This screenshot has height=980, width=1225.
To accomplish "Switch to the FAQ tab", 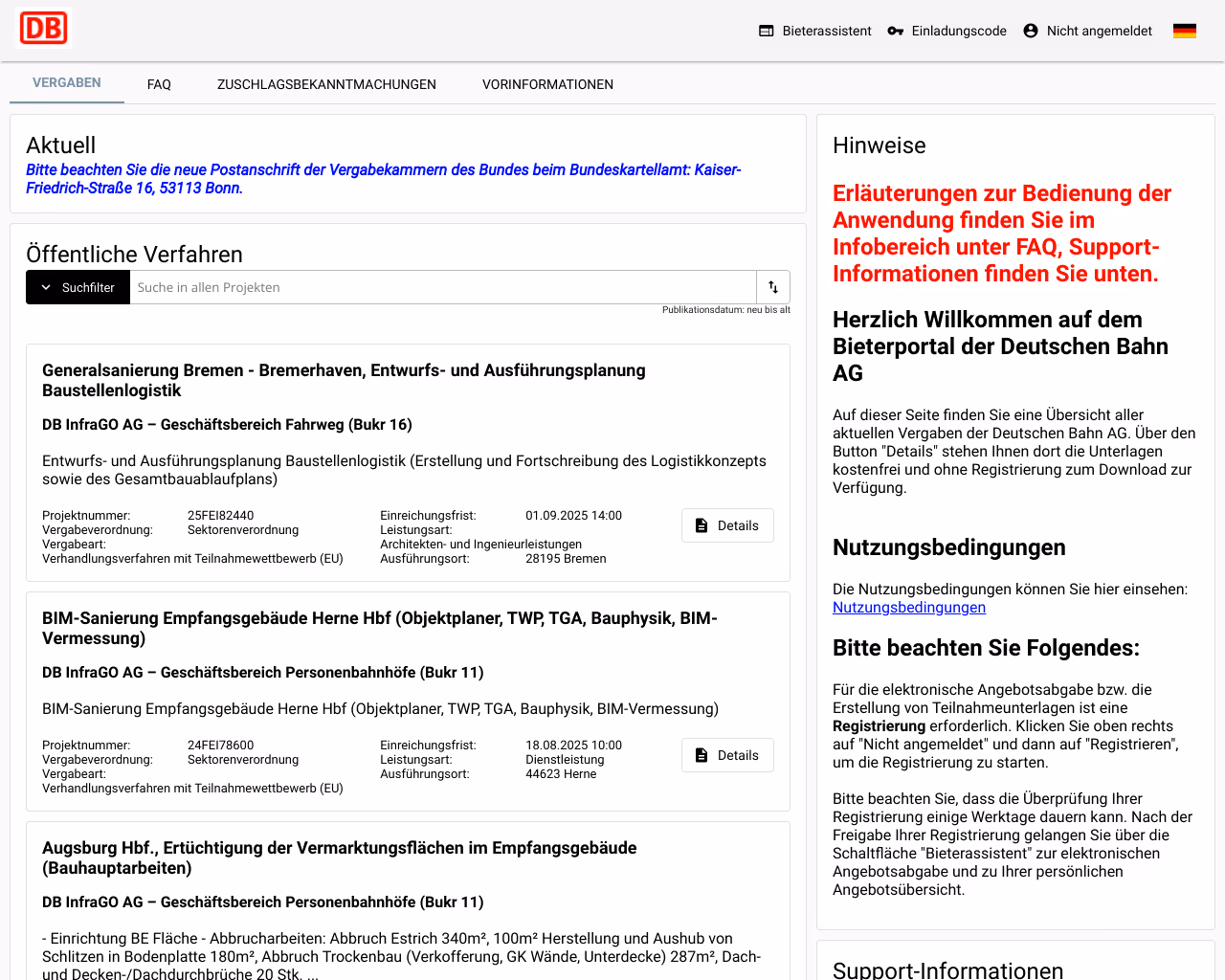I will pos(159,84).
